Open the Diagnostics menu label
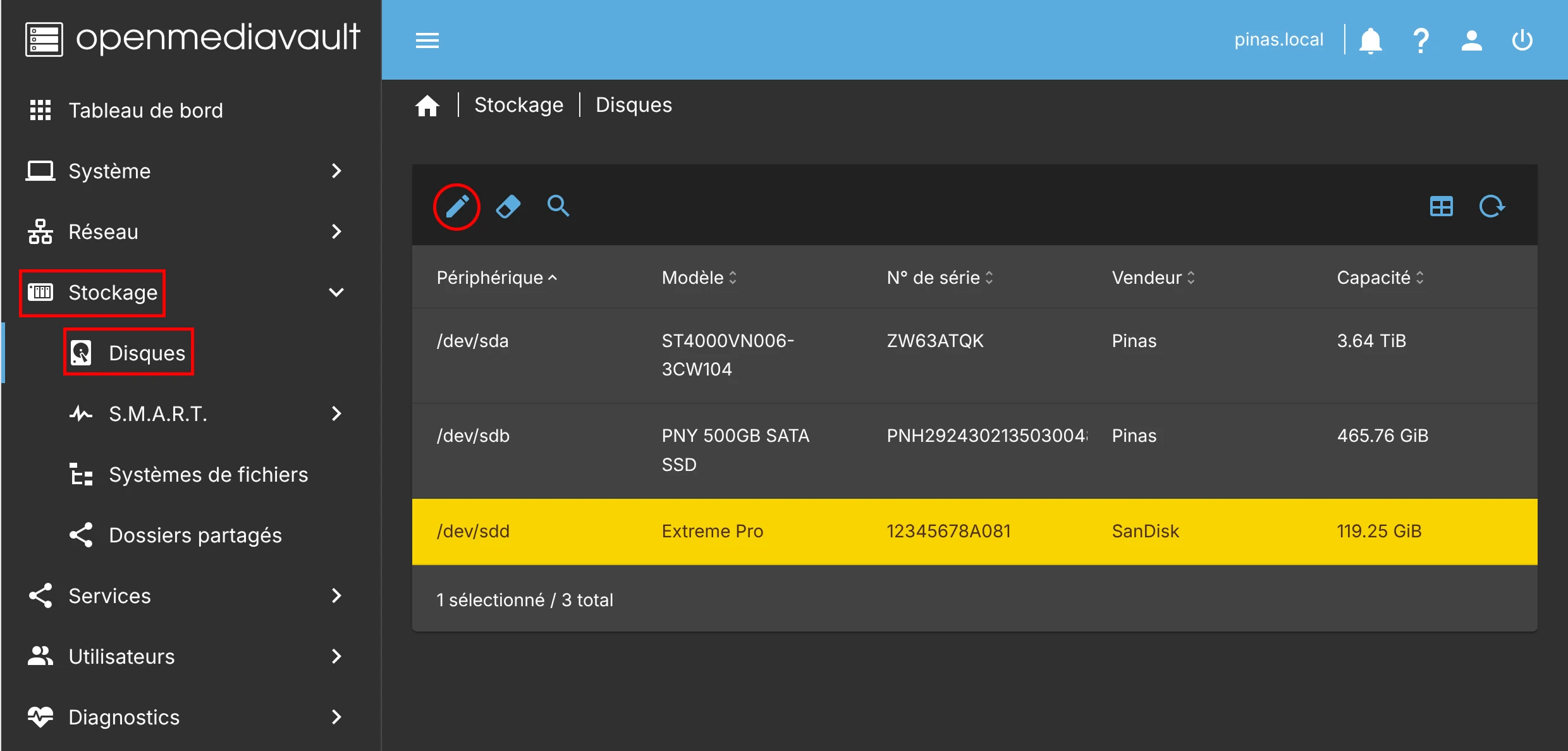Viewport: 1568px width, 751px height. [124, 717]
